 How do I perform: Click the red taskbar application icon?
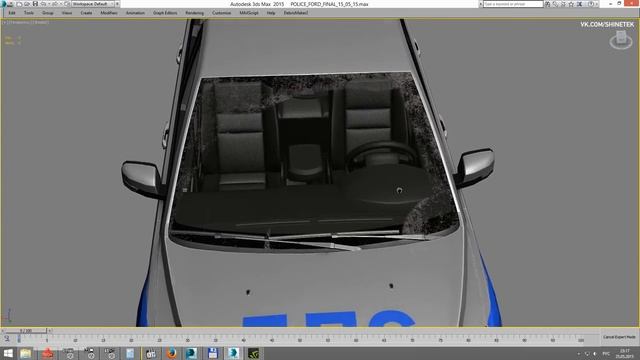coord(48,353)
